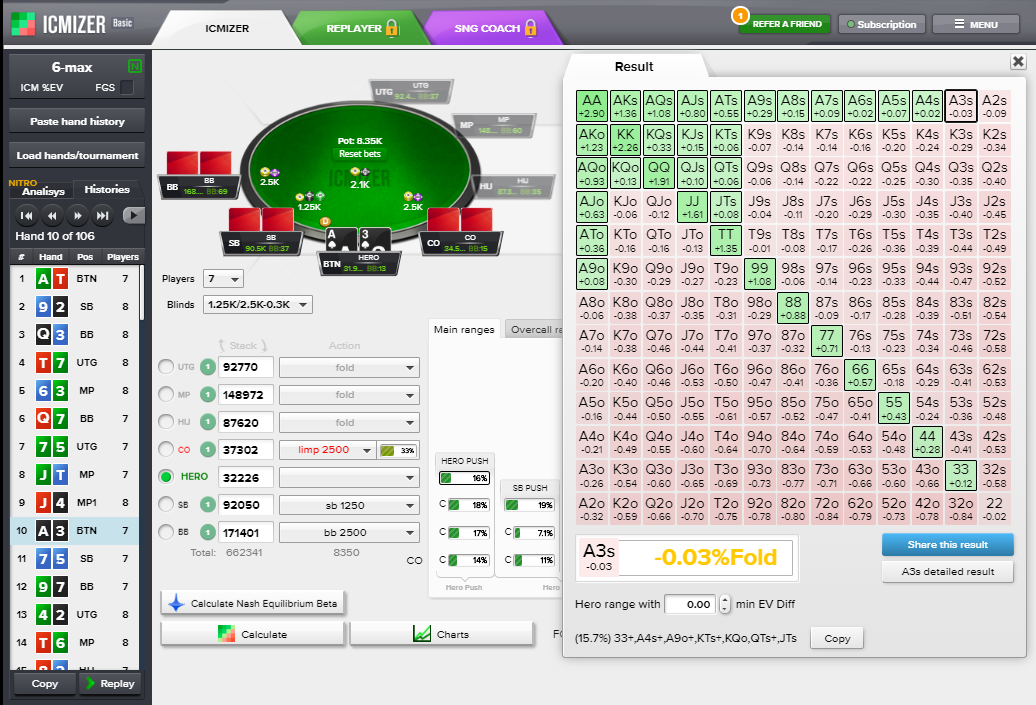The width and height of the screenshot is (1036, 705).
Task: Open MP fold action dropdown
Action: [x=350, y=394]
